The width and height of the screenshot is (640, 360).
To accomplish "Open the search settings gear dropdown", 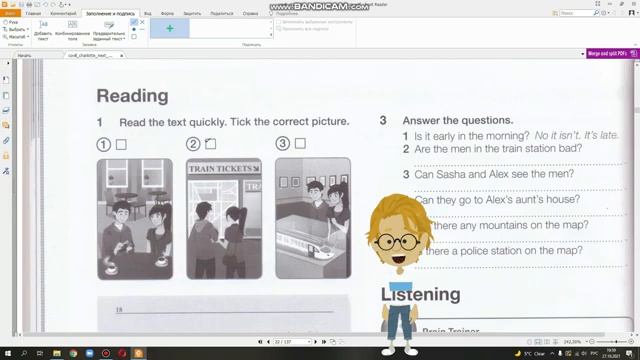I will pos(605,13).
